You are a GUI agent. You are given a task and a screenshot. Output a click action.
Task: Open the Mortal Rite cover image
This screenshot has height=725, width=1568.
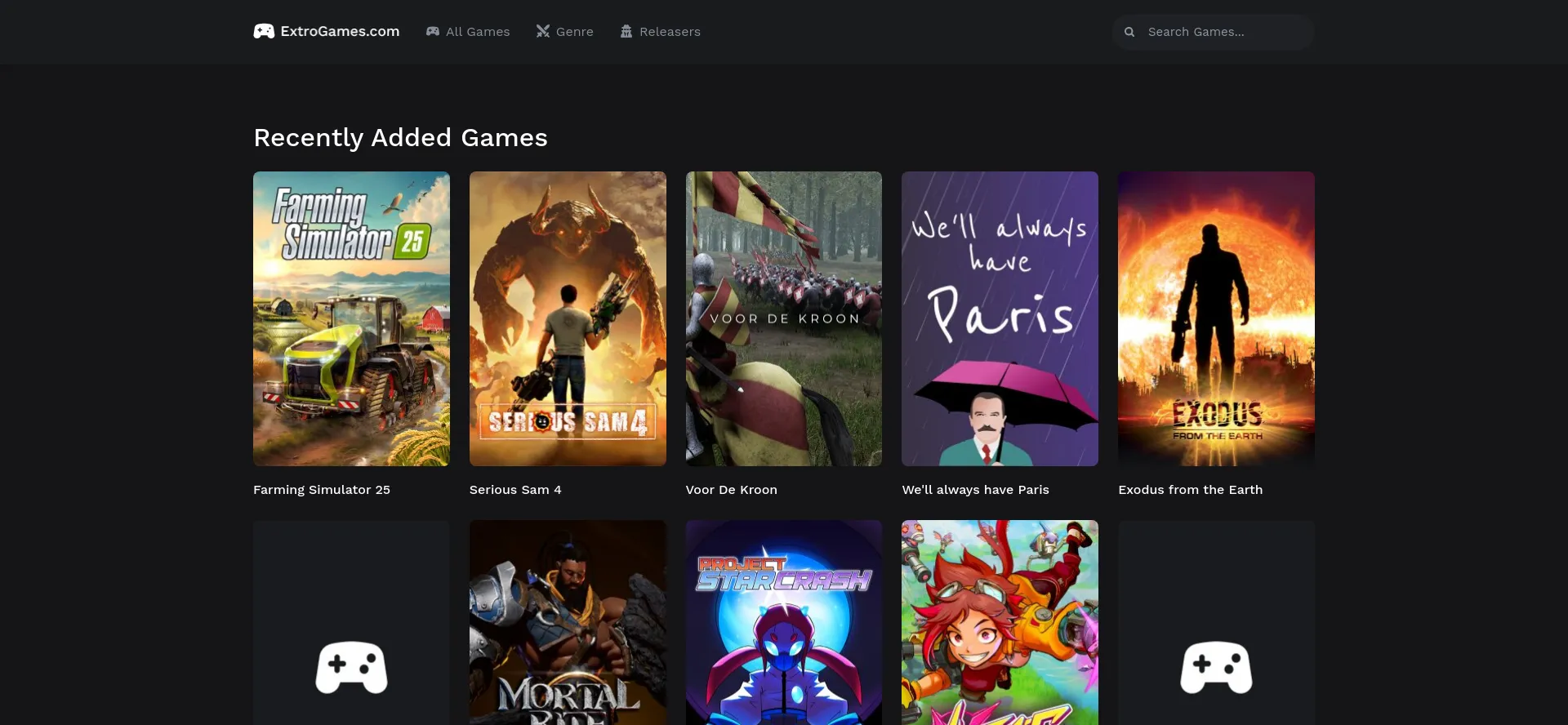(x=568, y=623)
